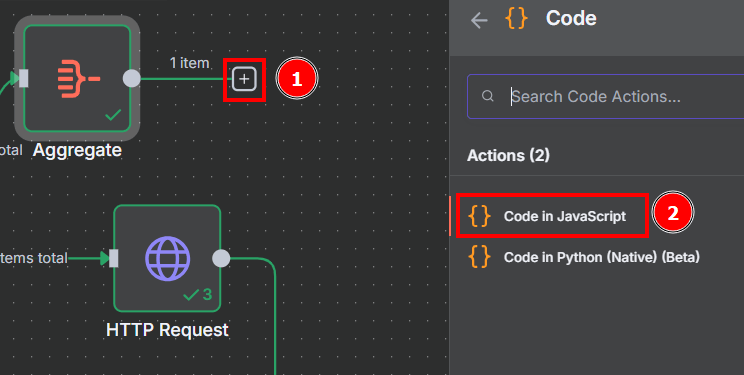Click the "1 item" connection label

189,63
